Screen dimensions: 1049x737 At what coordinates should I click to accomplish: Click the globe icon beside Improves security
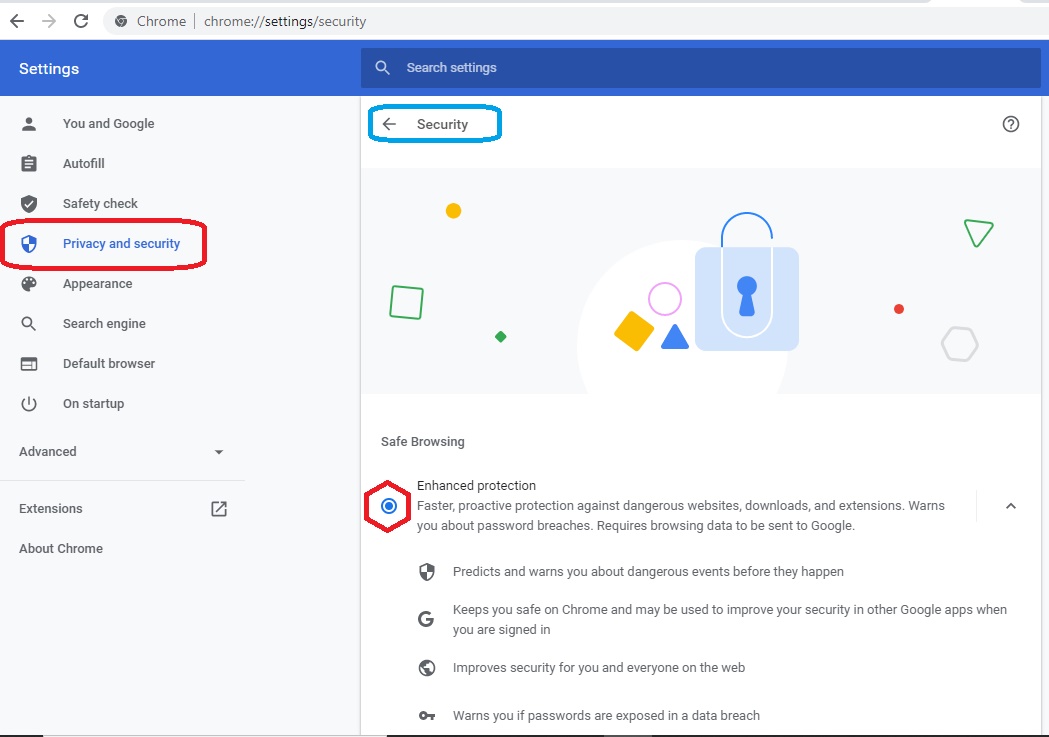(427, 667)
